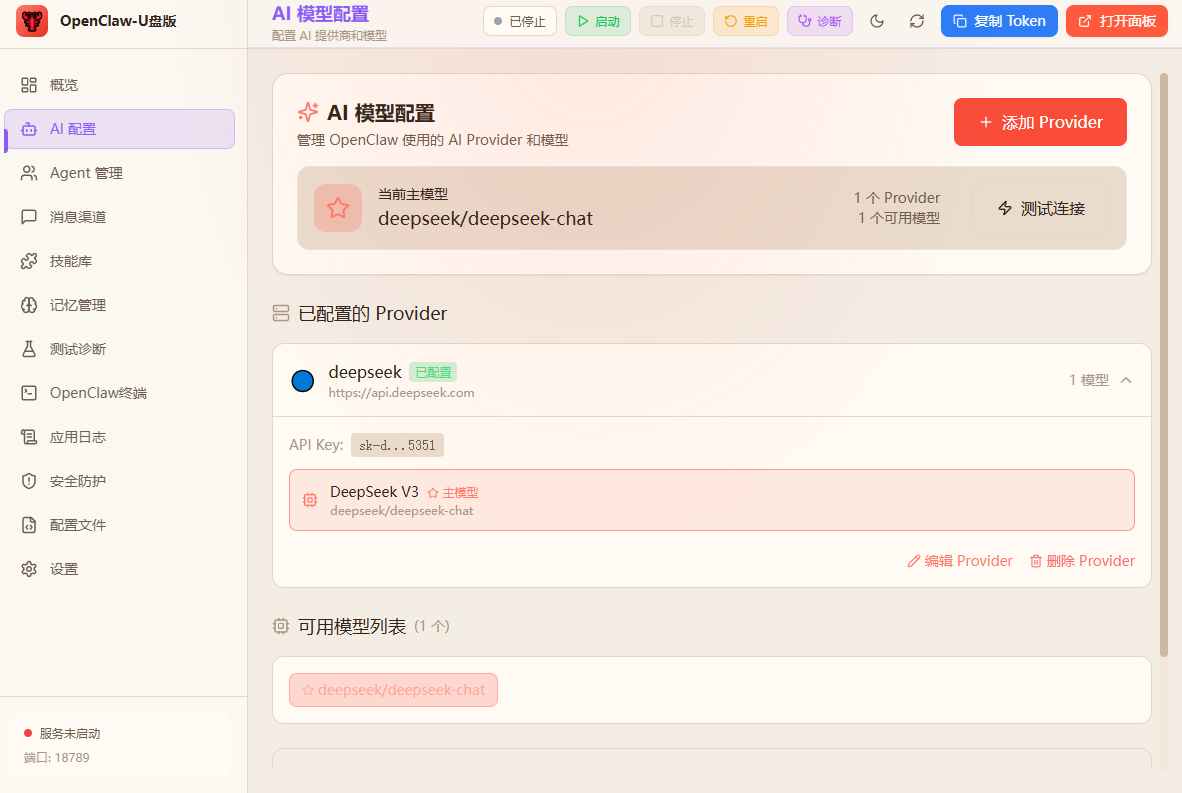
Task: Click 测试连接 to test the connection
Action: [x=1041, y=208]
